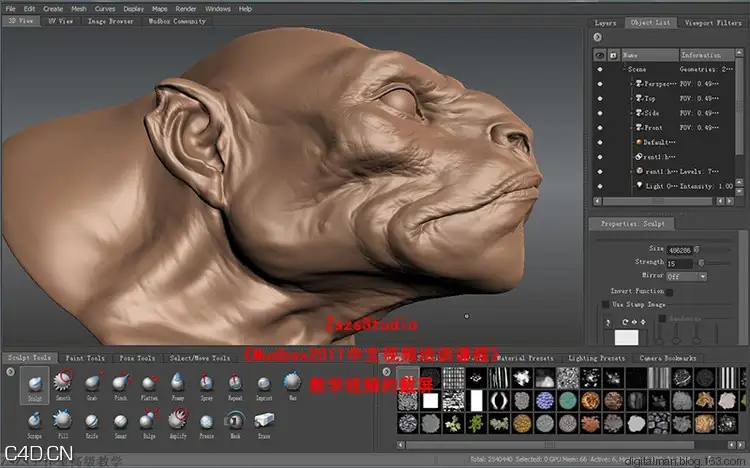This screenshot has height=468, width=750.
Task: Collapse the Scene tree node
Action: [x=624, y=69]
